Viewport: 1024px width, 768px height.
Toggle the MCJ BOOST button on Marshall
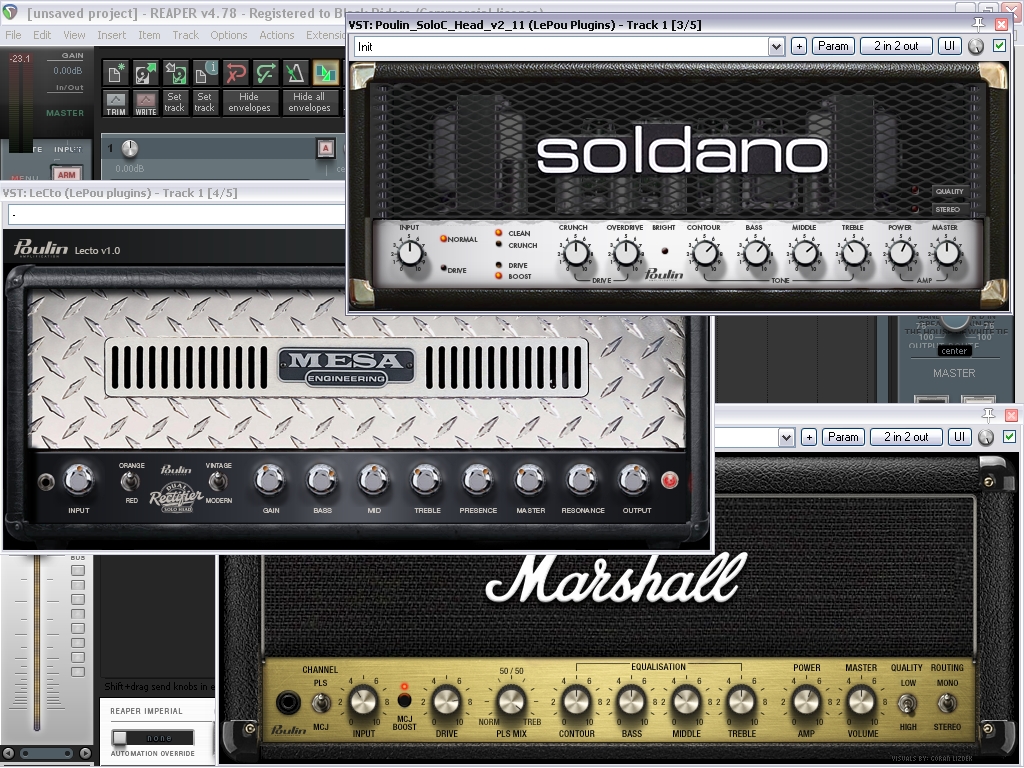click(x=404, y=699)
